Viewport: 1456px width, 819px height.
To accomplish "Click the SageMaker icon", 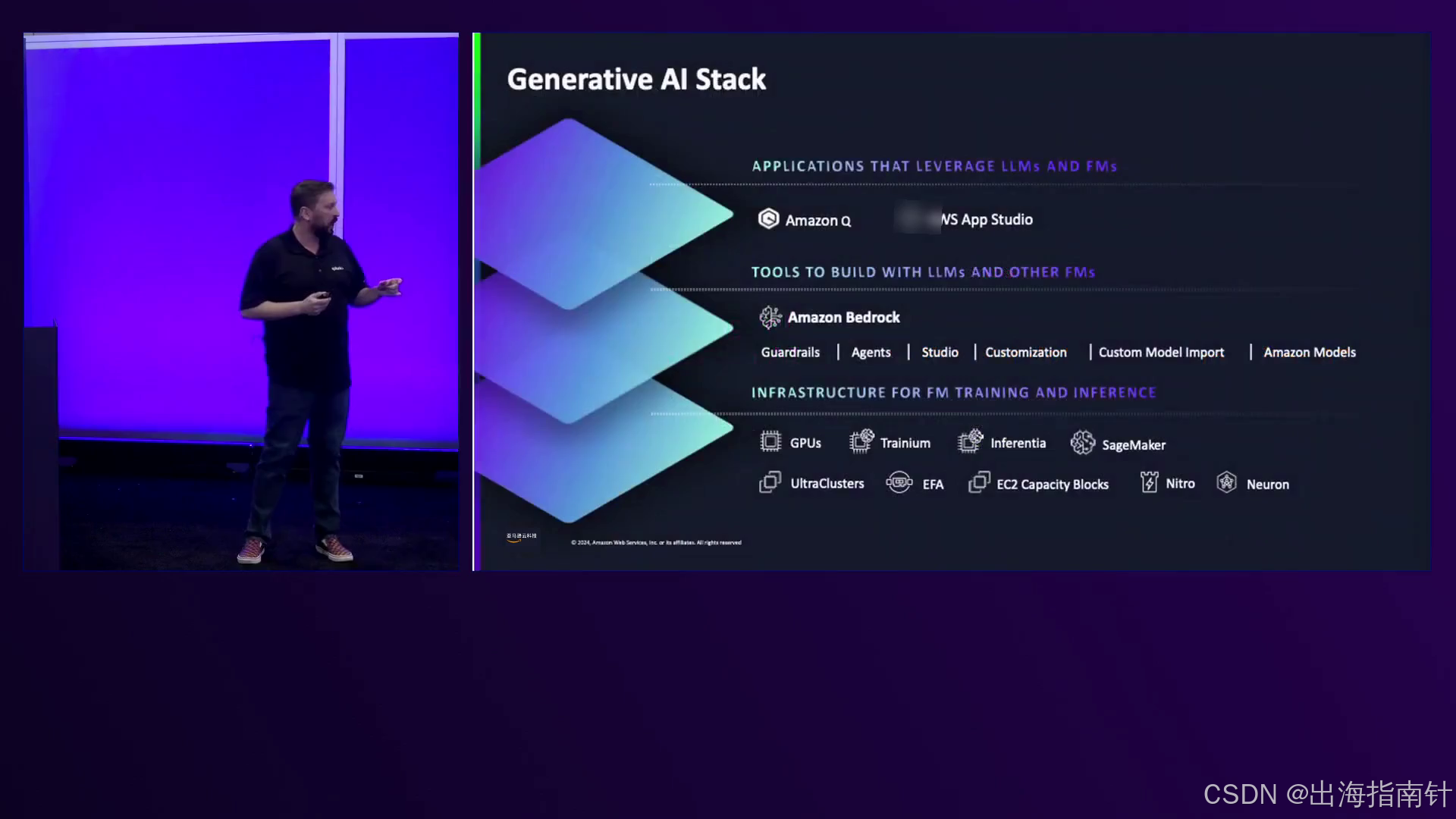I will pyautogui.click(x=1083, y=443).
